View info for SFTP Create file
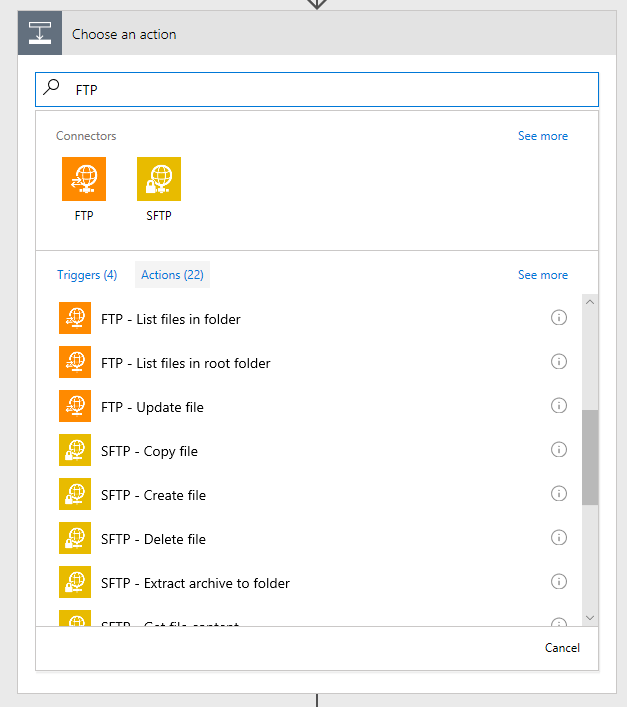Viewport: 627px width, 707px height. tap(558, 494)
